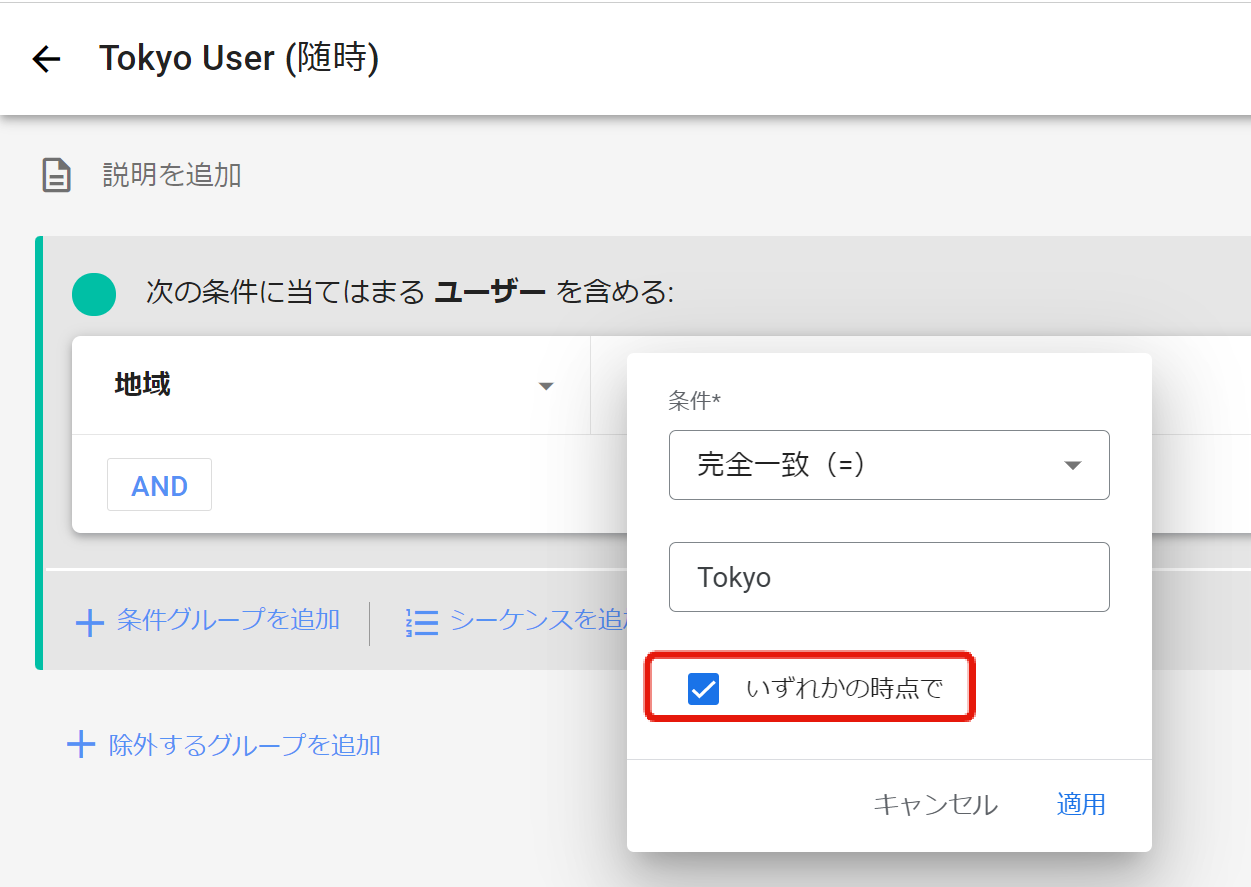This screenshot has width=1251, height=887.
Task: Click the Tokyo value input field
Action: 888,577
